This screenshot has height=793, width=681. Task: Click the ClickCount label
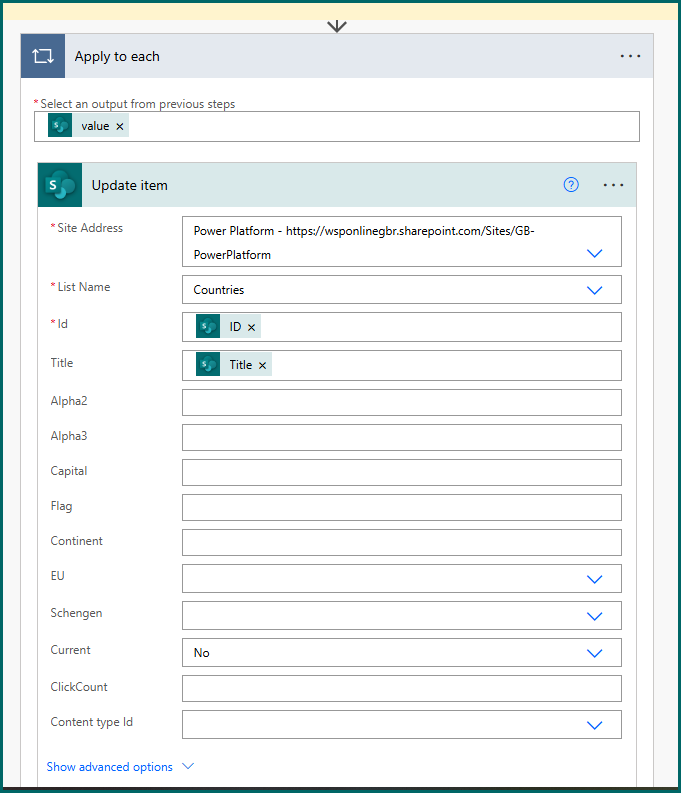[79, 687]
